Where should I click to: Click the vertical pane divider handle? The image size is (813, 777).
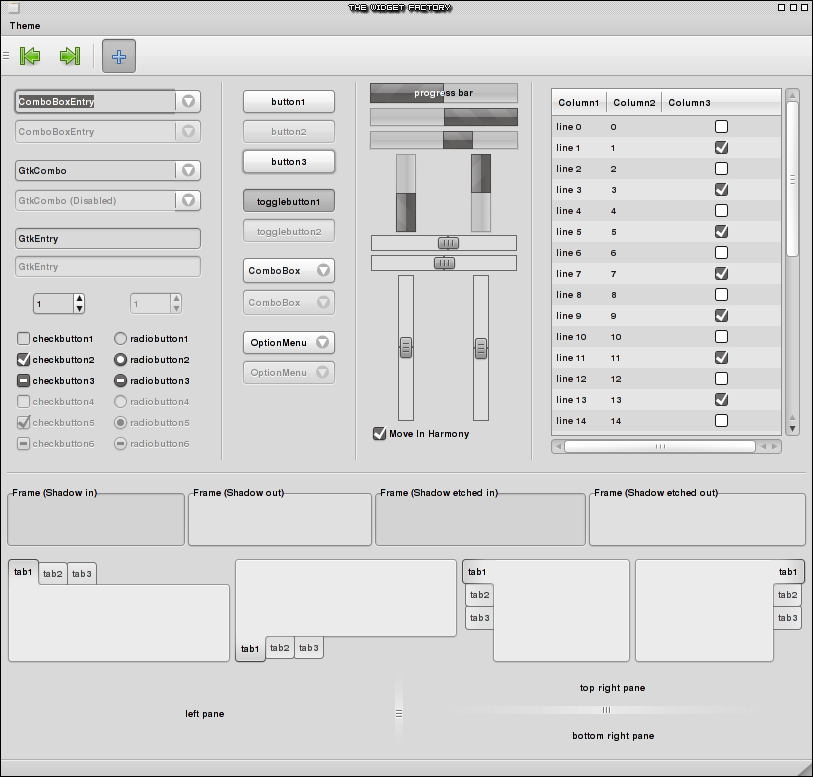(x=399, y=714)
